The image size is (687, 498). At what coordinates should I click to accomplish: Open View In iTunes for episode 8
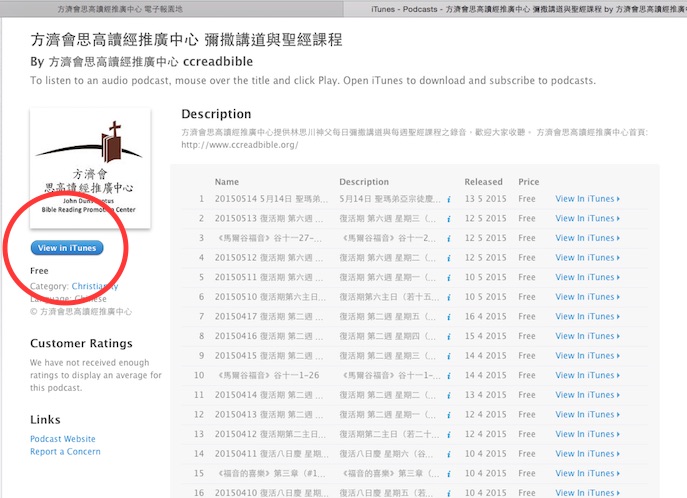point(588,336)
